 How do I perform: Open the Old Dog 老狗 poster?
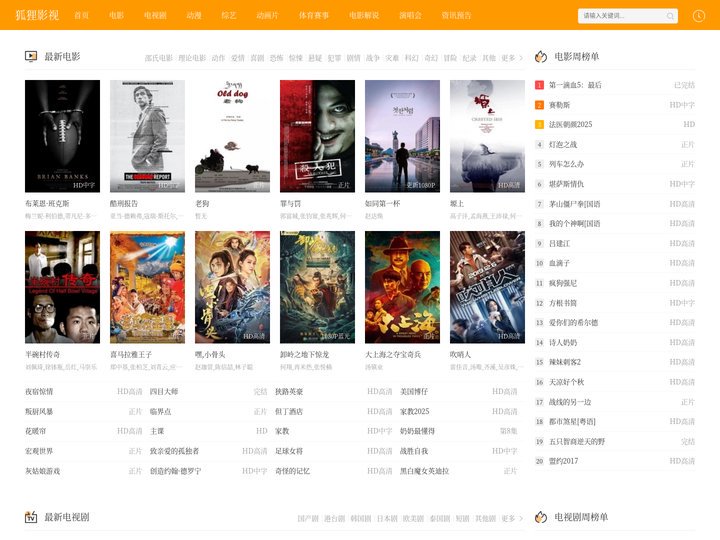(232, 136)
